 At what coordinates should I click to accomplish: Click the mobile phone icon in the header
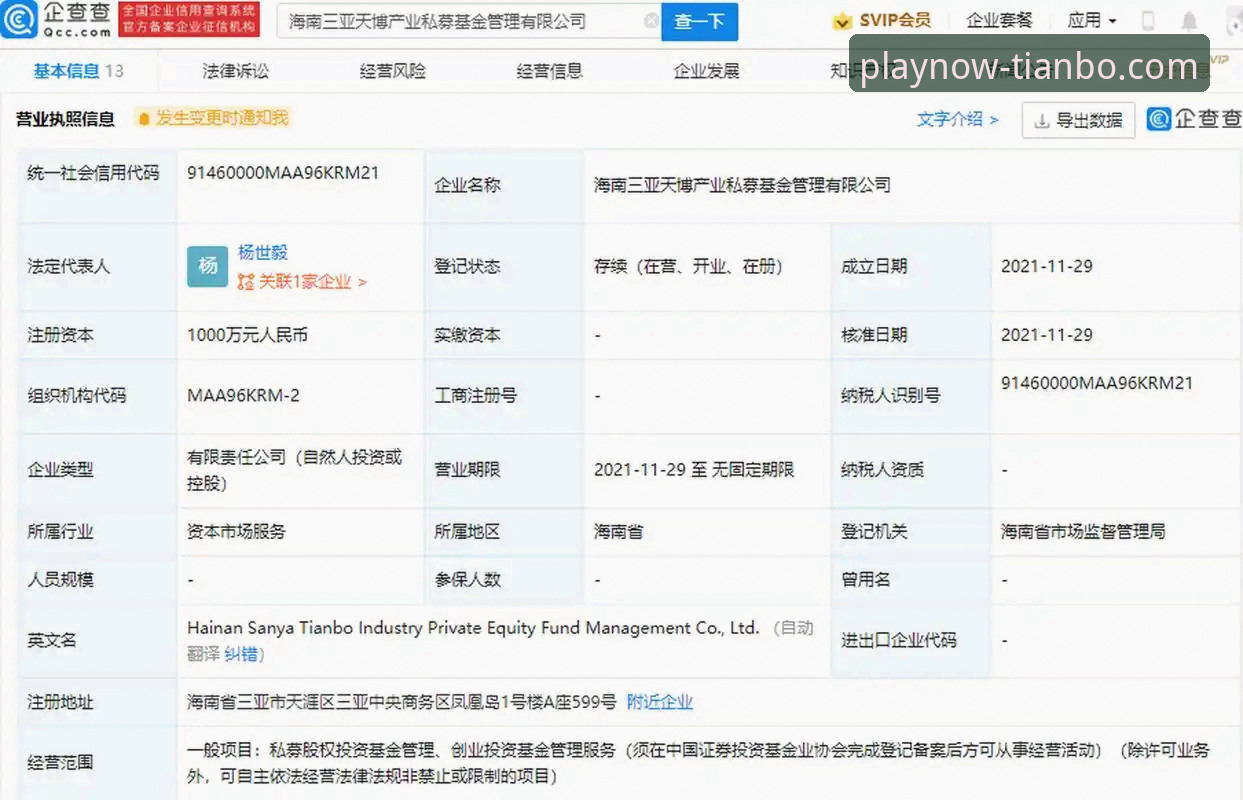click(x=1148, y=21)
